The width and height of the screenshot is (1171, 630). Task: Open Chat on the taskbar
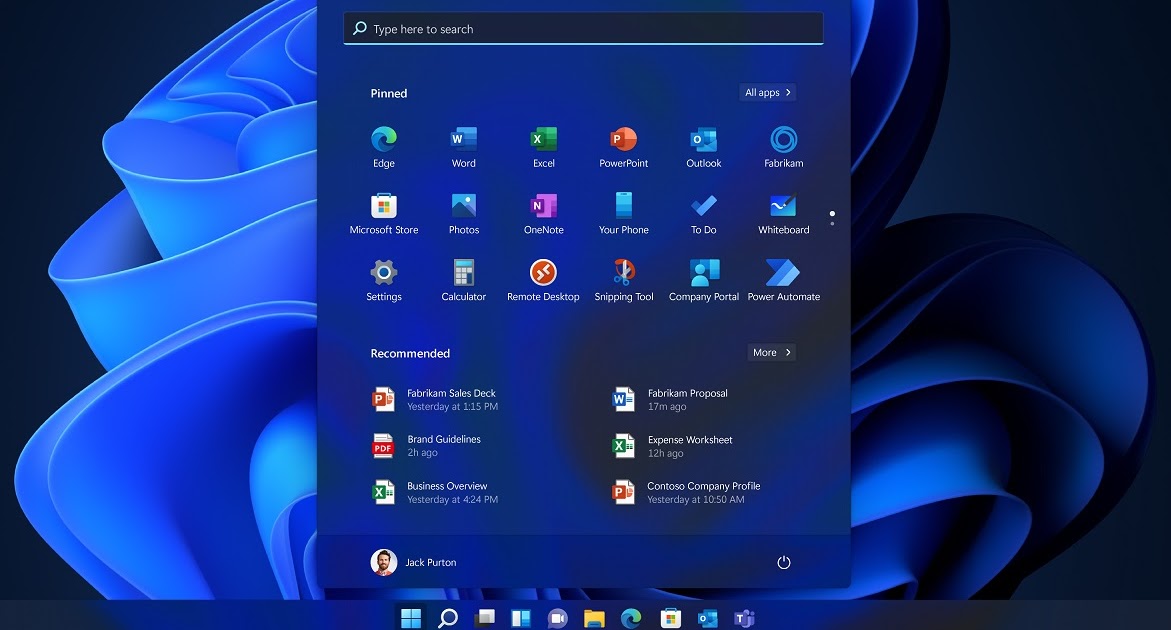coord(557,618)
